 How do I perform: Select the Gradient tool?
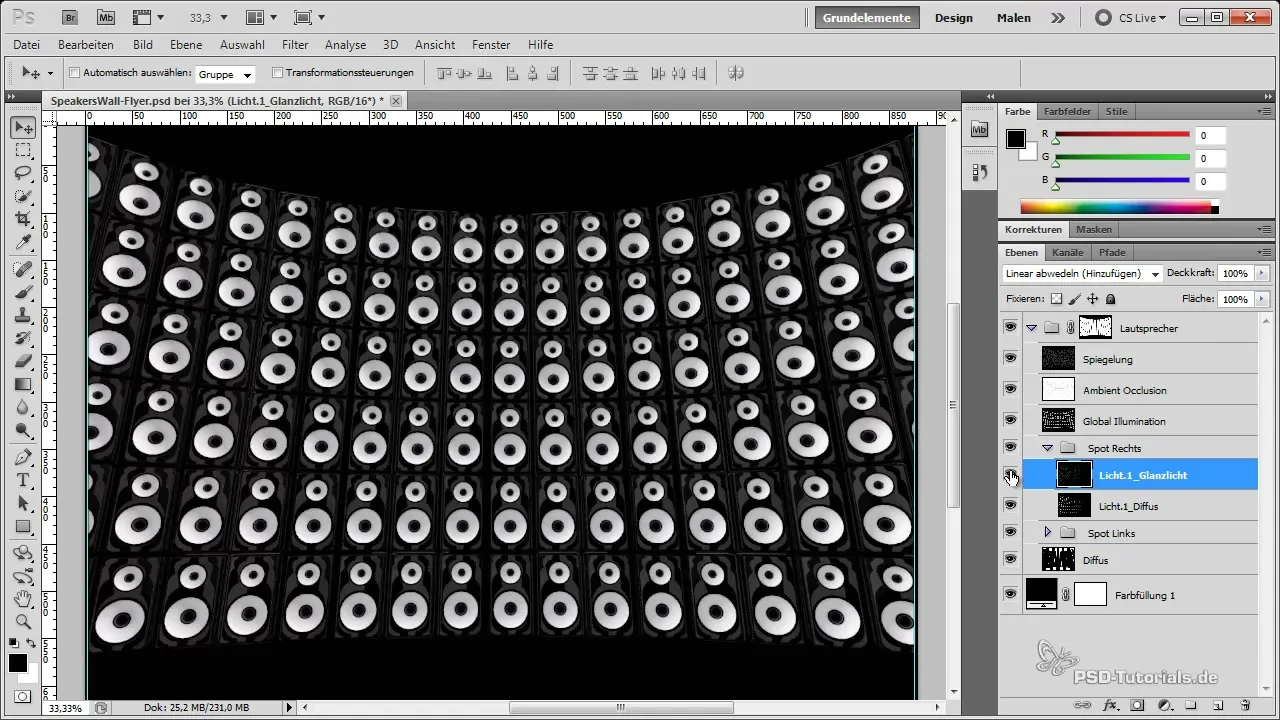coord(22,385)
